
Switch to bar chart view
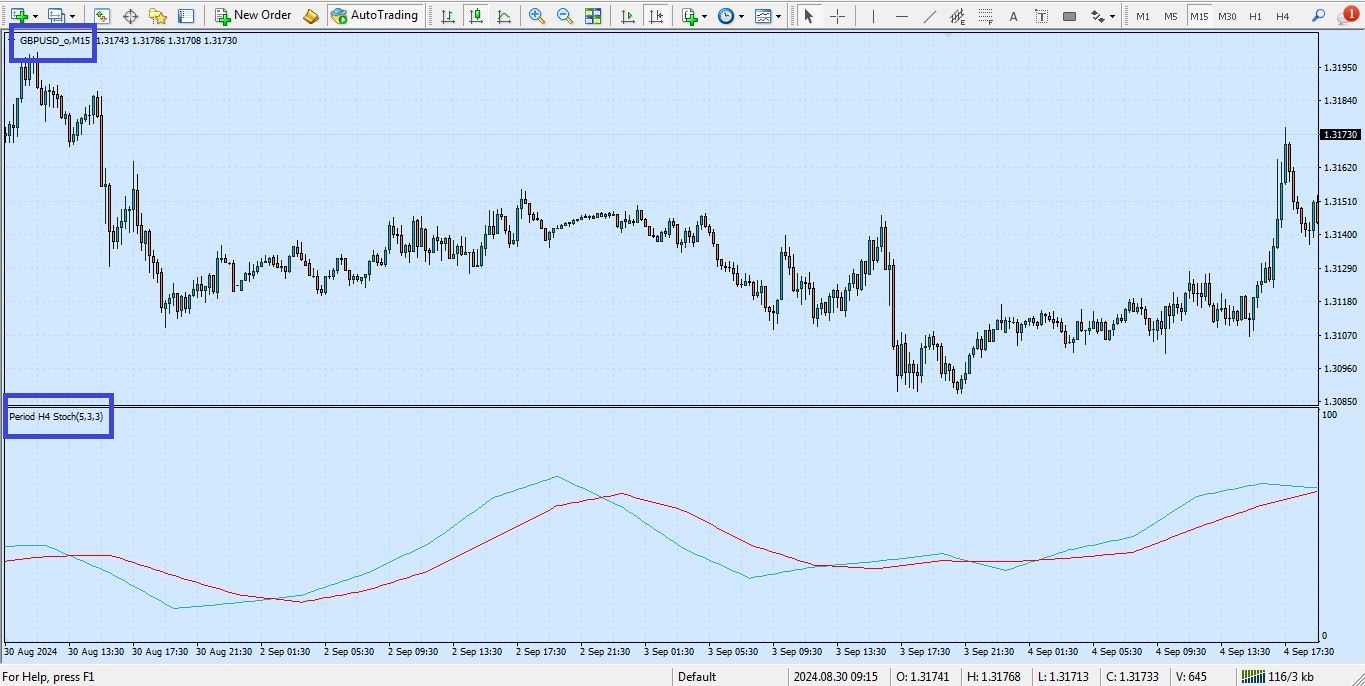(x=447, y=16)
